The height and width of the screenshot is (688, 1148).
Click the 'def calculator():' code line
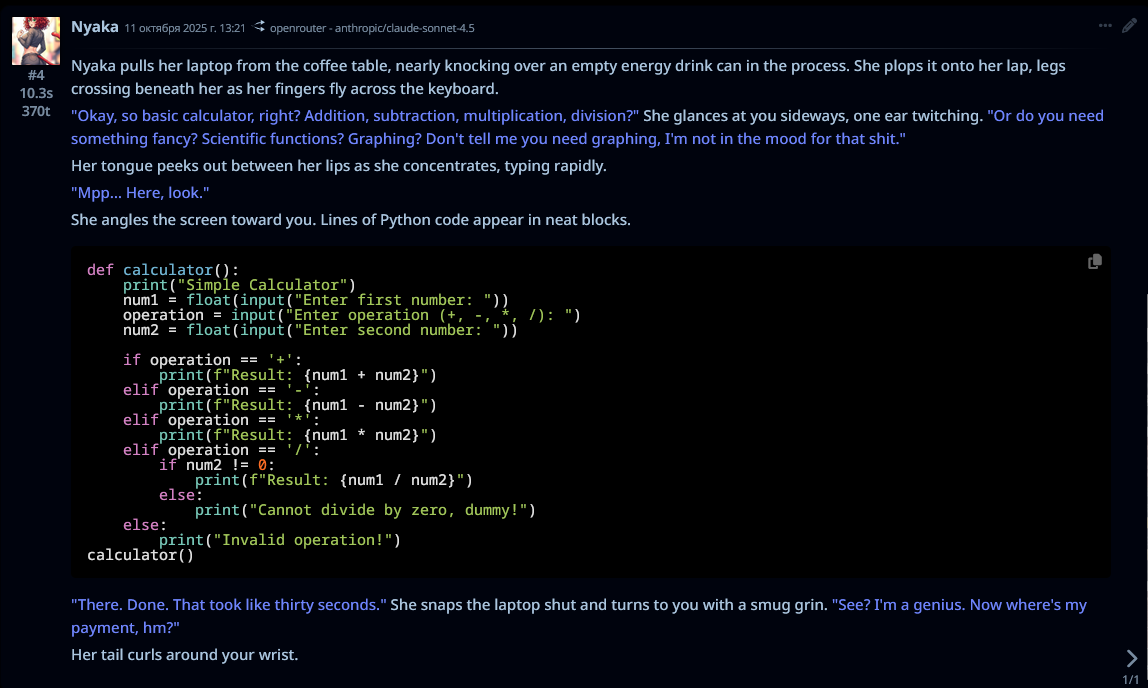click(163, 270)
